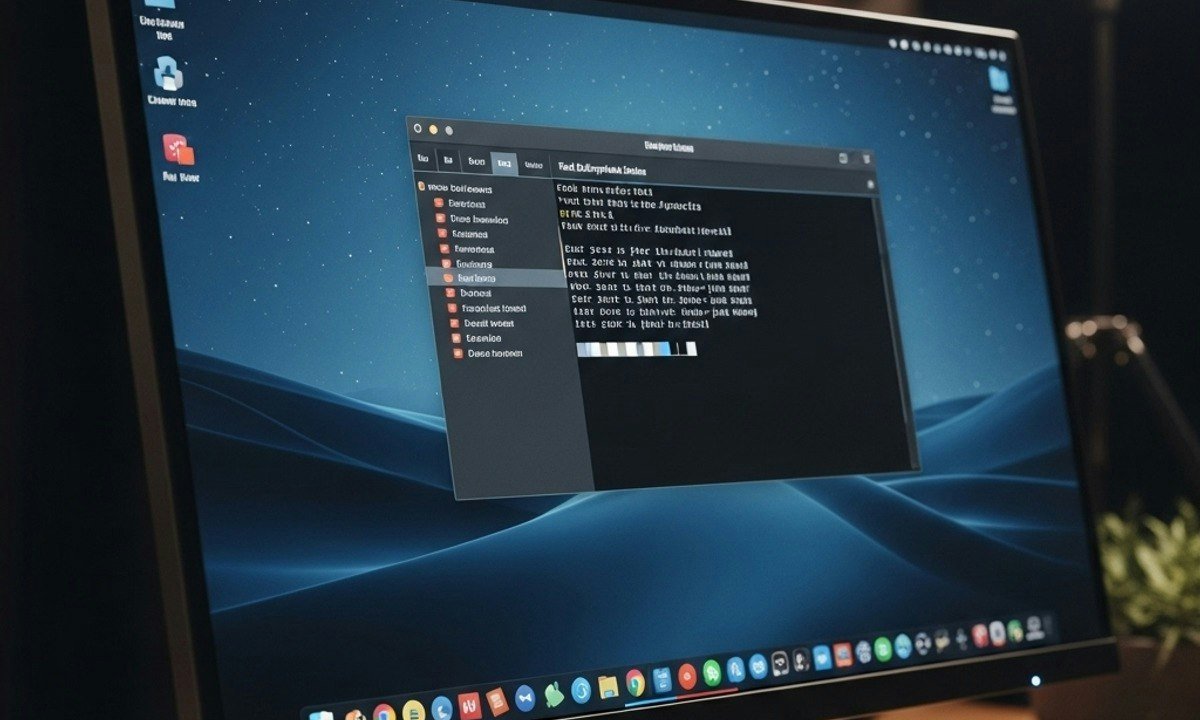Click the gear icon in the window's top-right toolbar

pos(842,158)
